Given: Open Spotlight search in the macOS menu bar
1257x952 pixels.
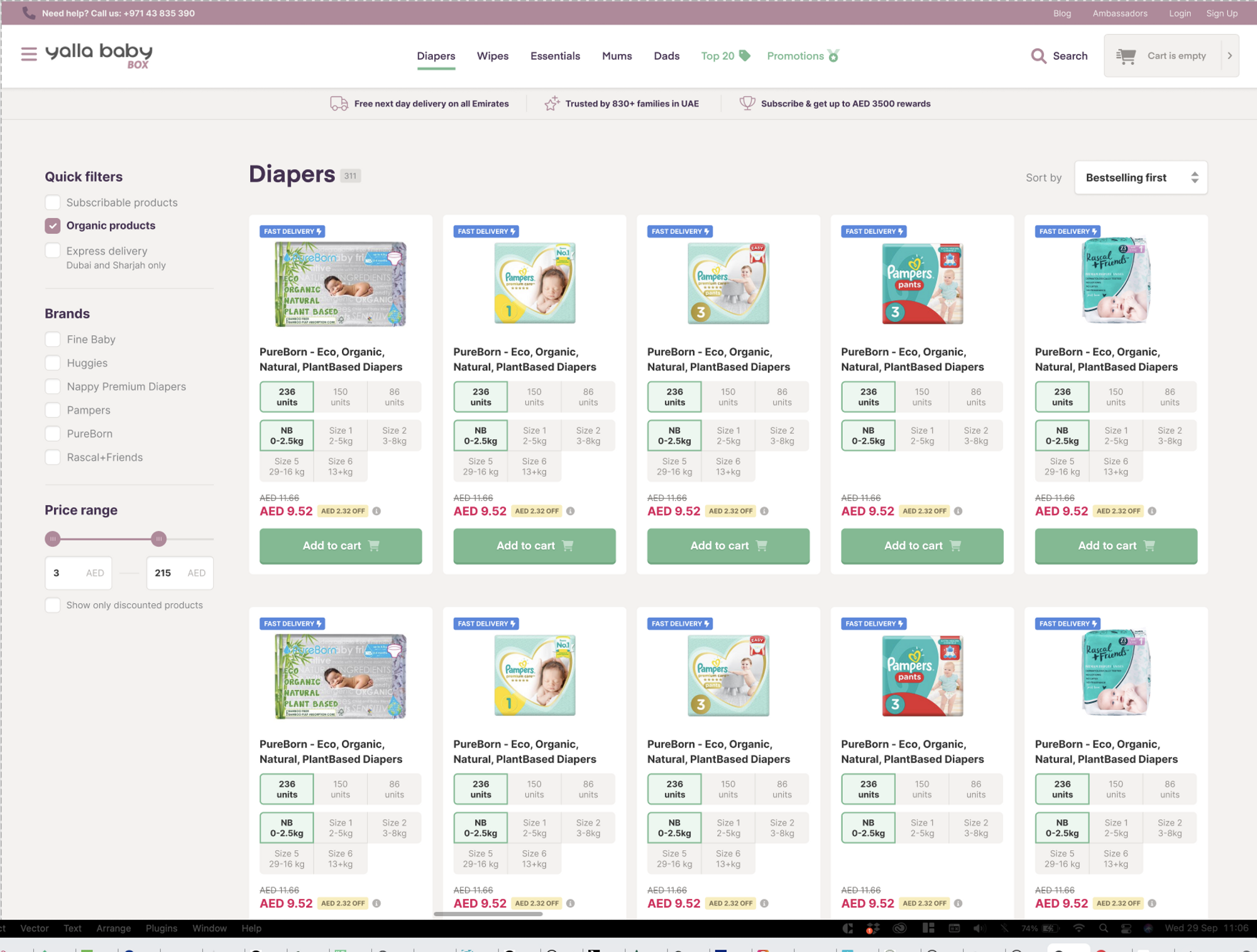Looking at the screenshot, I should [1104, 928].
